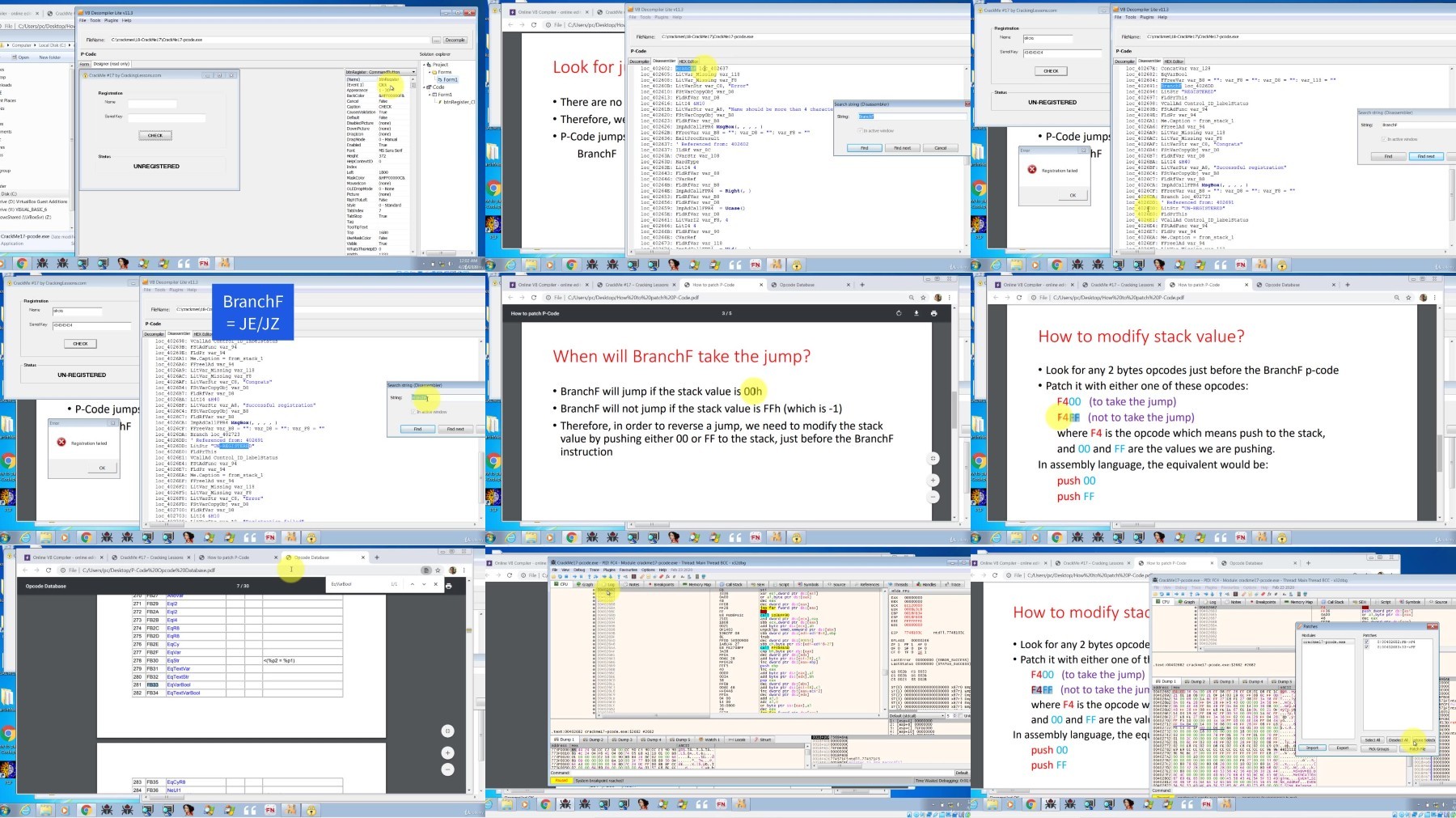This screenshot has height=818, width=1456.
Task: Open a new tab next to the highlighted Opcode Database tab
Action: (x=377, y=557)
